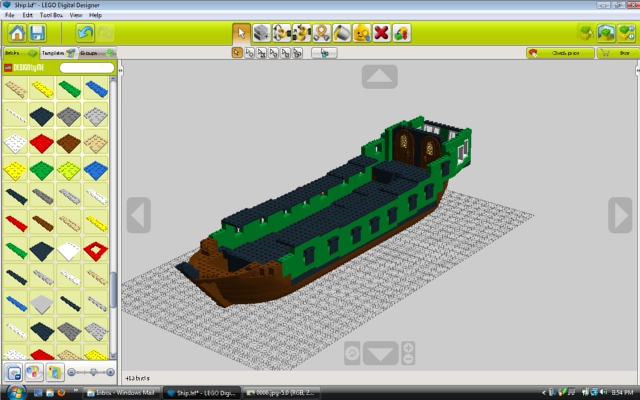This screenshot has height=400, width=640.
Task: Rotate camera view upward
Action: coord(380,77)
